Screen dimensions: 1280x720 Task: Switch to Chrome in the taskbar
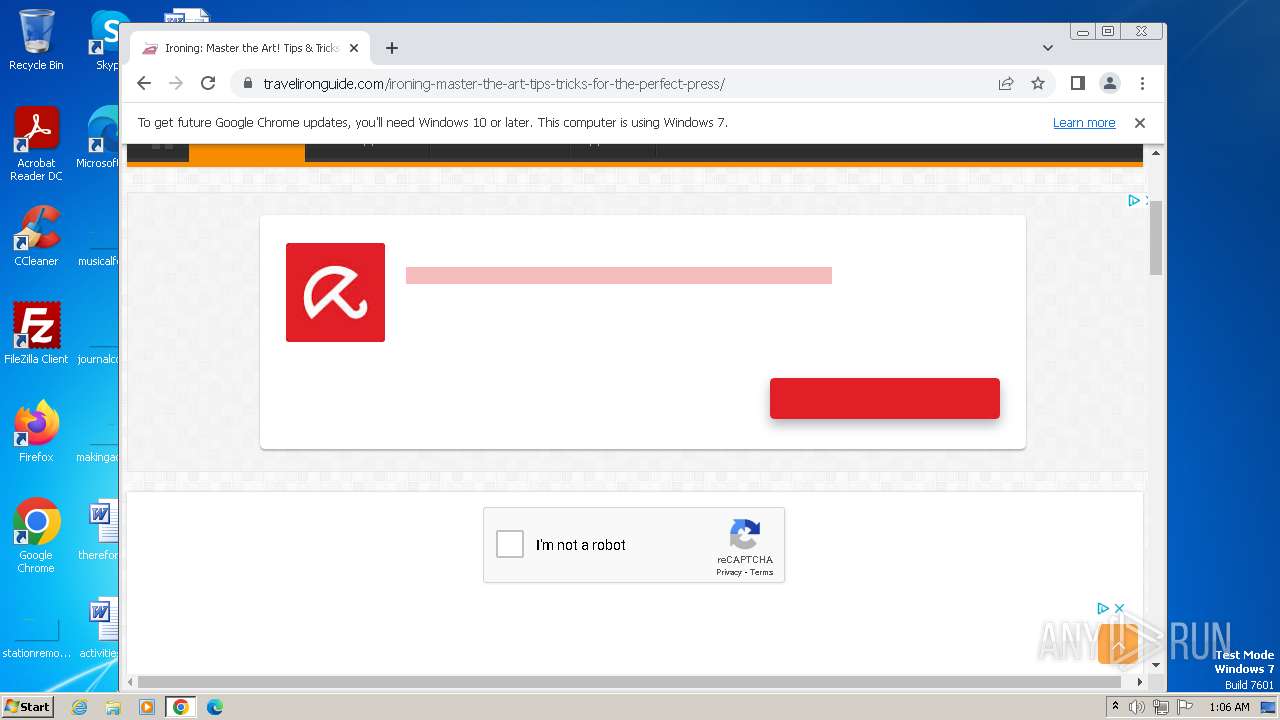(x=181, y=707)
